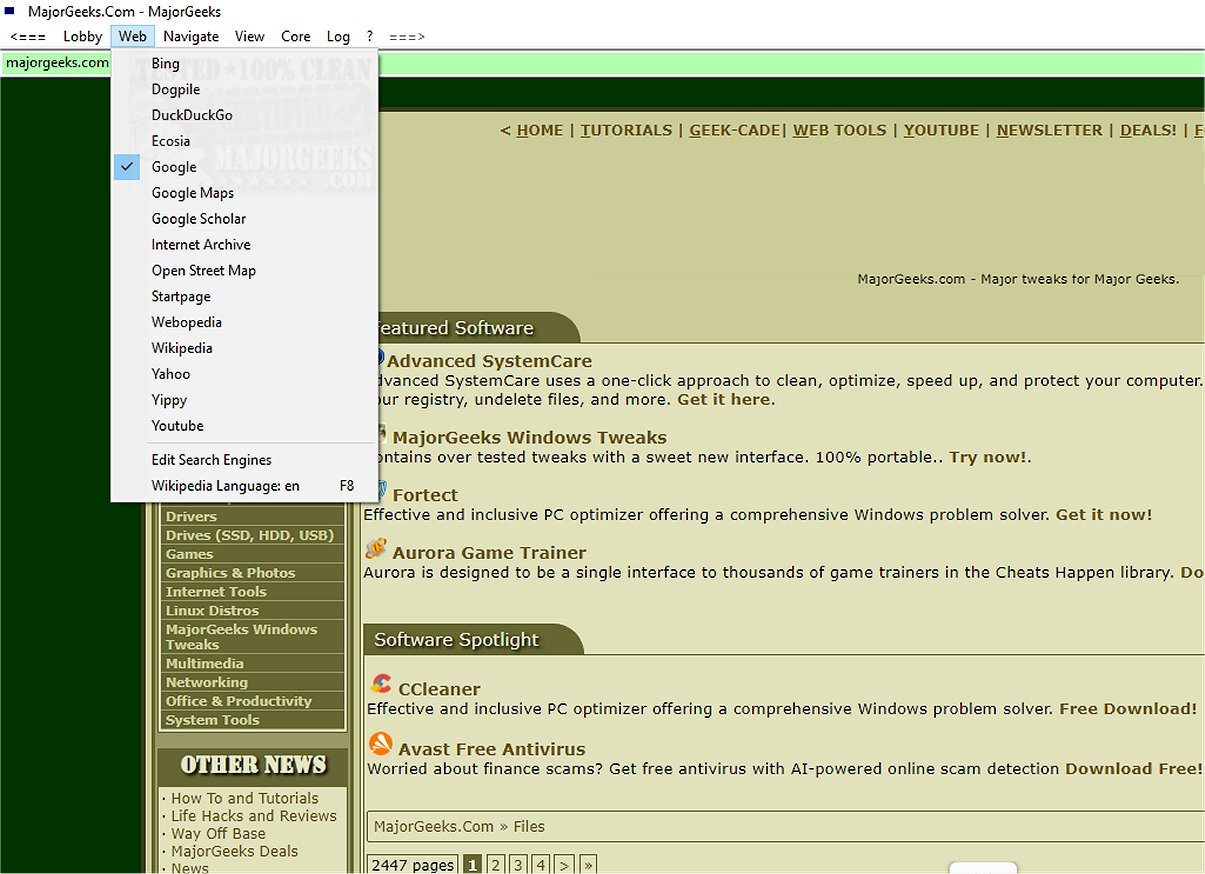This screenshot has height=874, width=1205.
Task: Open the Avast Free Antivirus title link
Action: (x=492, y=749)
